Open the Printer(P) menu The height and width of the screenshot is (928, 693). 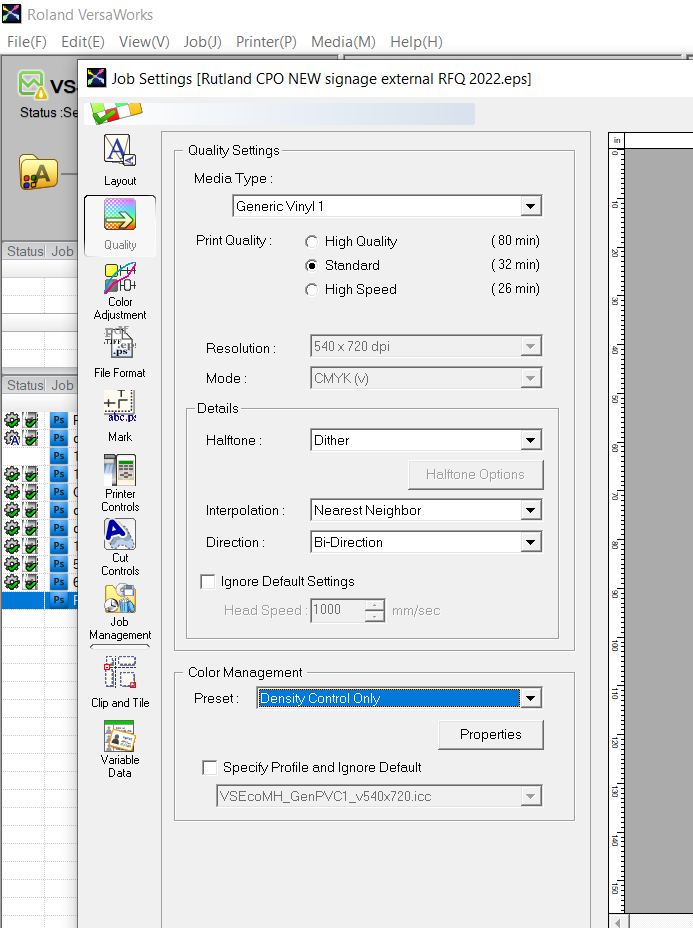[266, 41]
